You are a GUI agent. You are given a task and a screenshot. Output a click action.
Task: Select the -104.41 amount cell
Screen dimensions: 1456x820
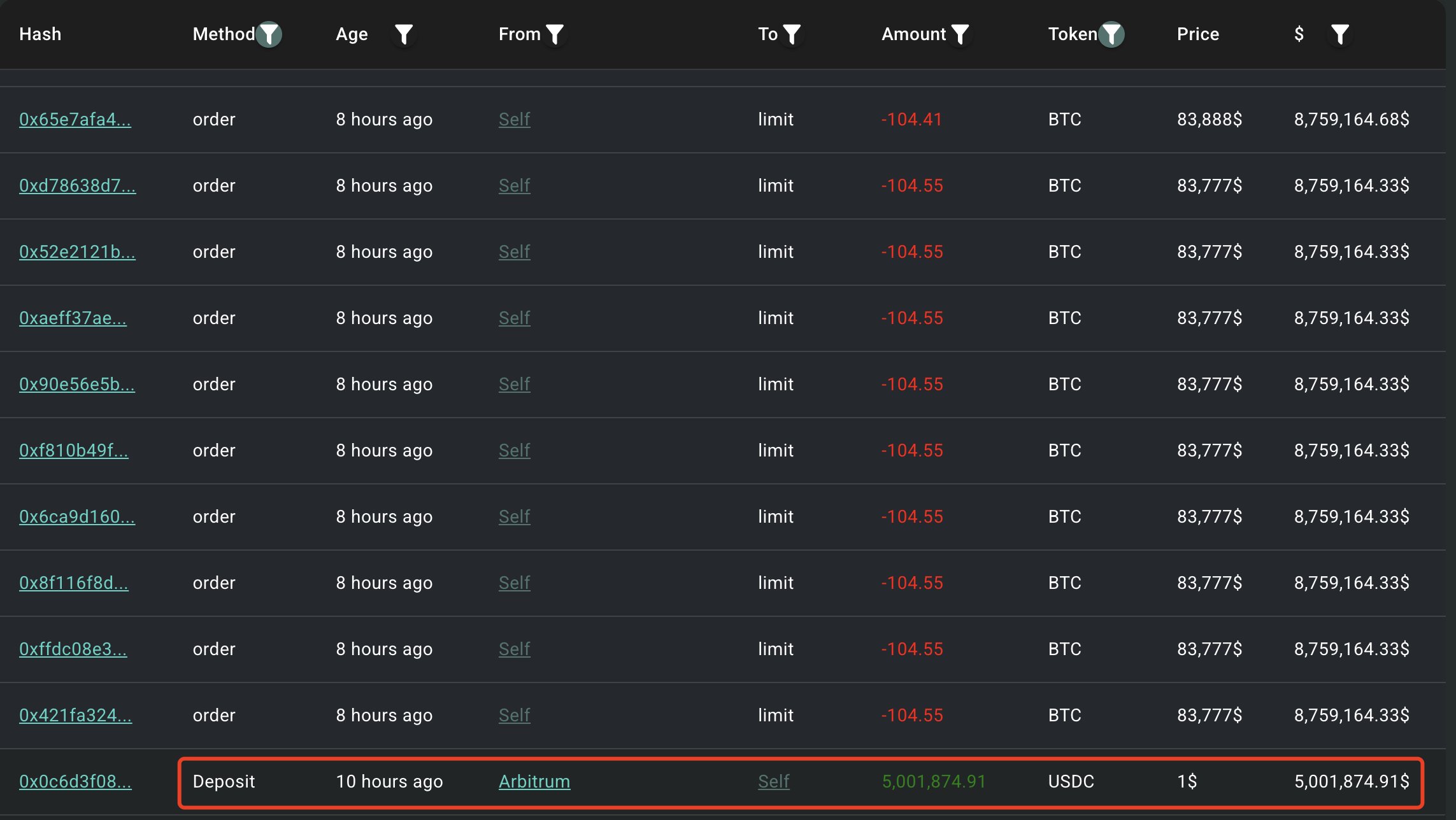(x=911, y=120)
